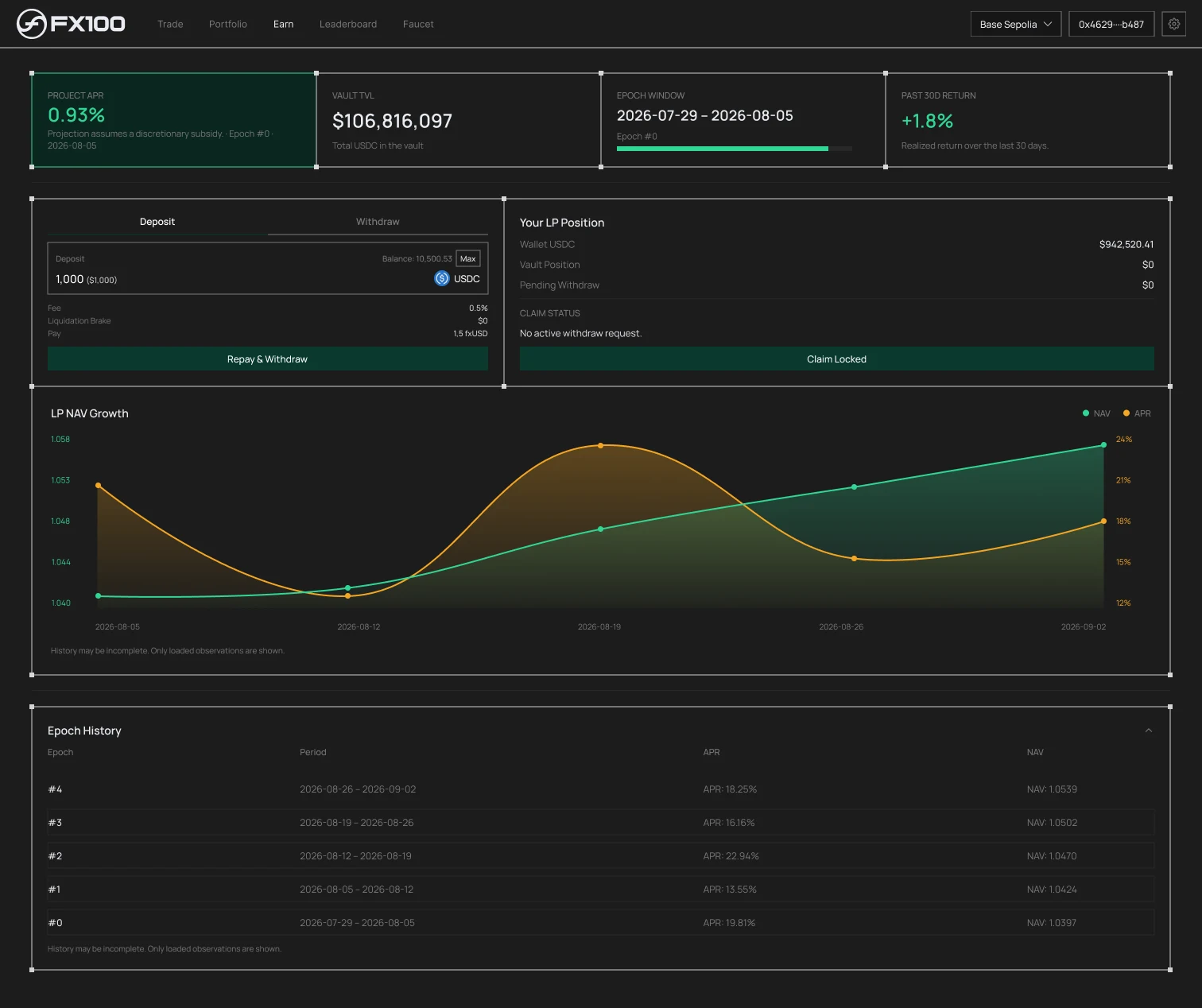Screen dimensions: 1202x1008
Task: Click the APR: 22.94% cell
Action: [731, 856]
